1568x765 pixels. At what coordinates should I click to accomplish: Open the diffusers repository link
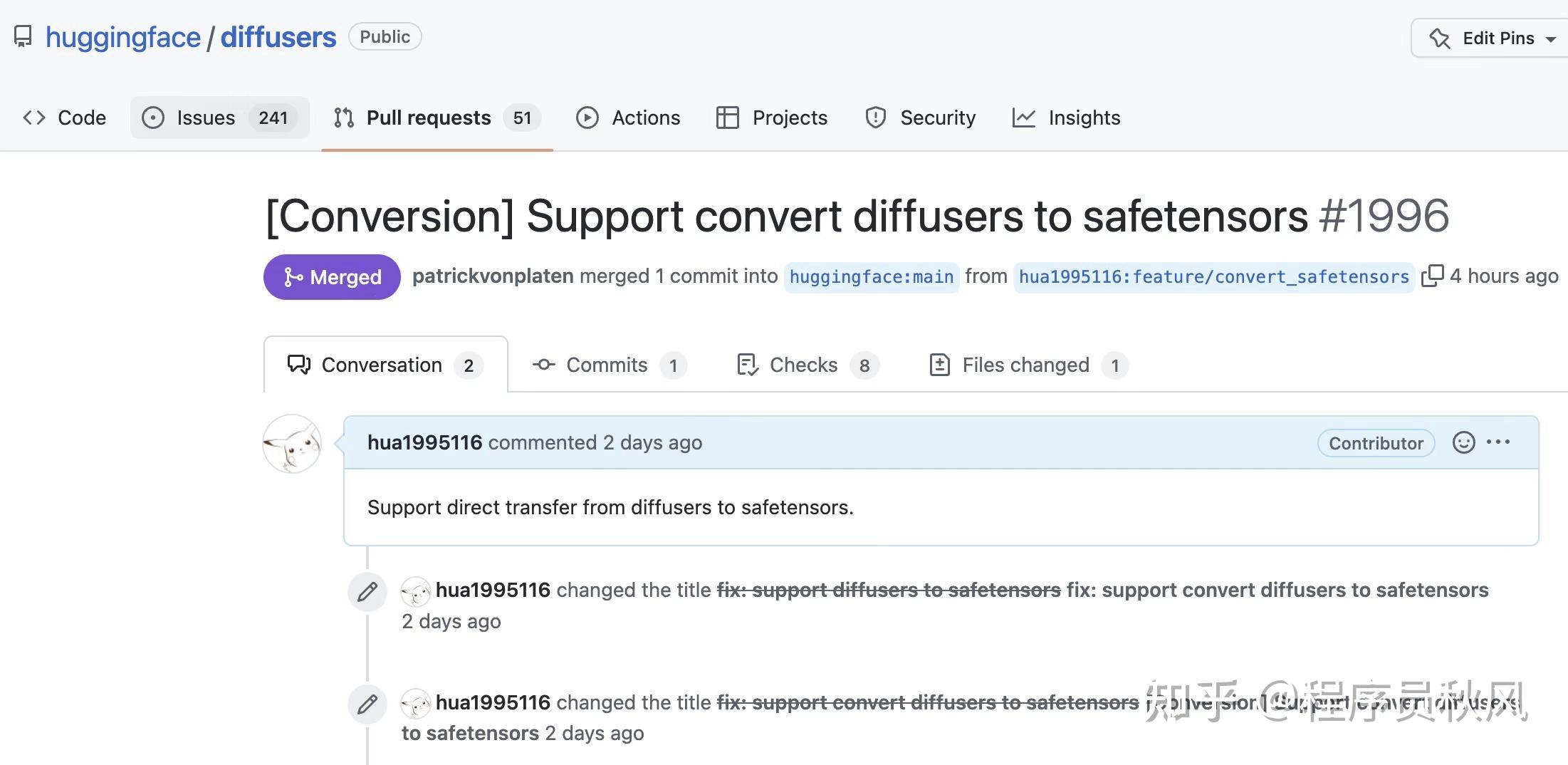(x=278, y=37)
